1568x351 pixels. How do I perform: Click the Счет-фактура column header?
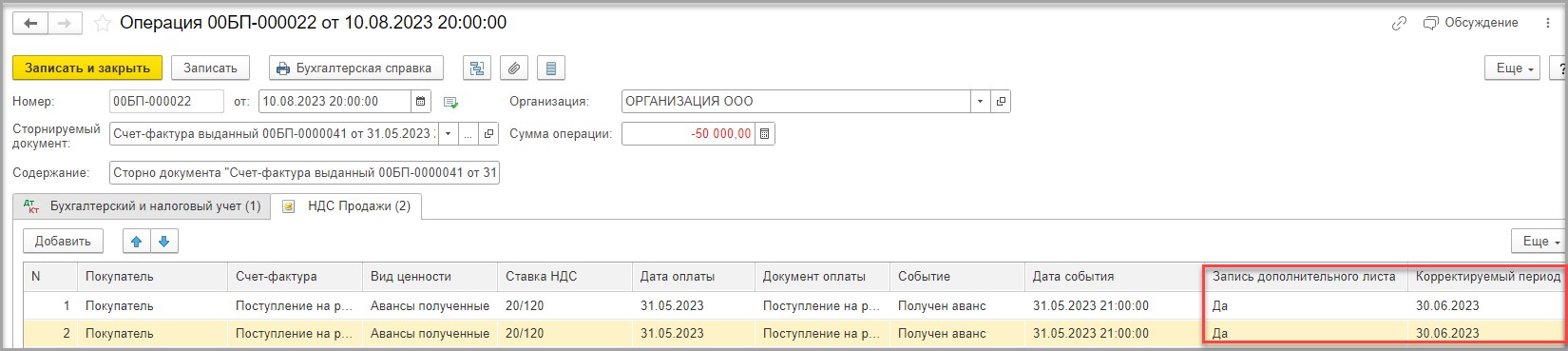(x=295, y=277)
